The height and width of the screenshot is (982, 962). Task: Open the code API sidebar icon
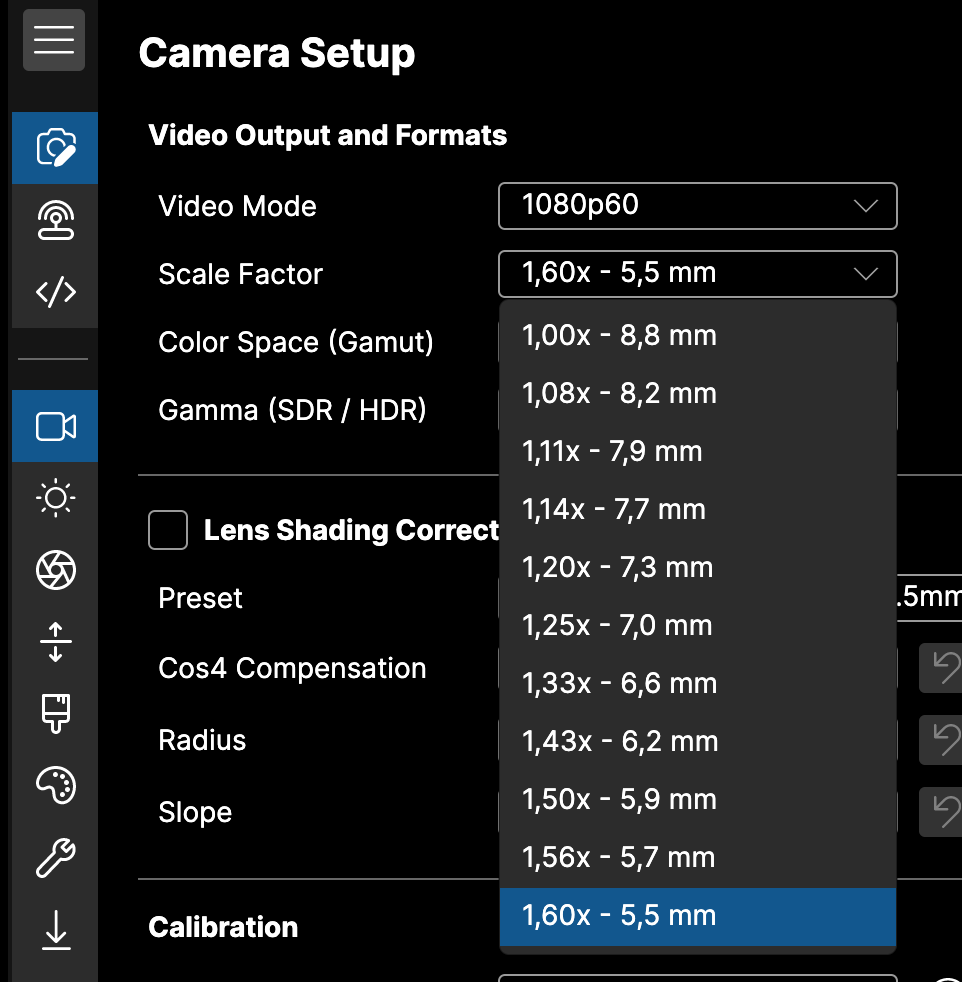[x=55, y=292]
